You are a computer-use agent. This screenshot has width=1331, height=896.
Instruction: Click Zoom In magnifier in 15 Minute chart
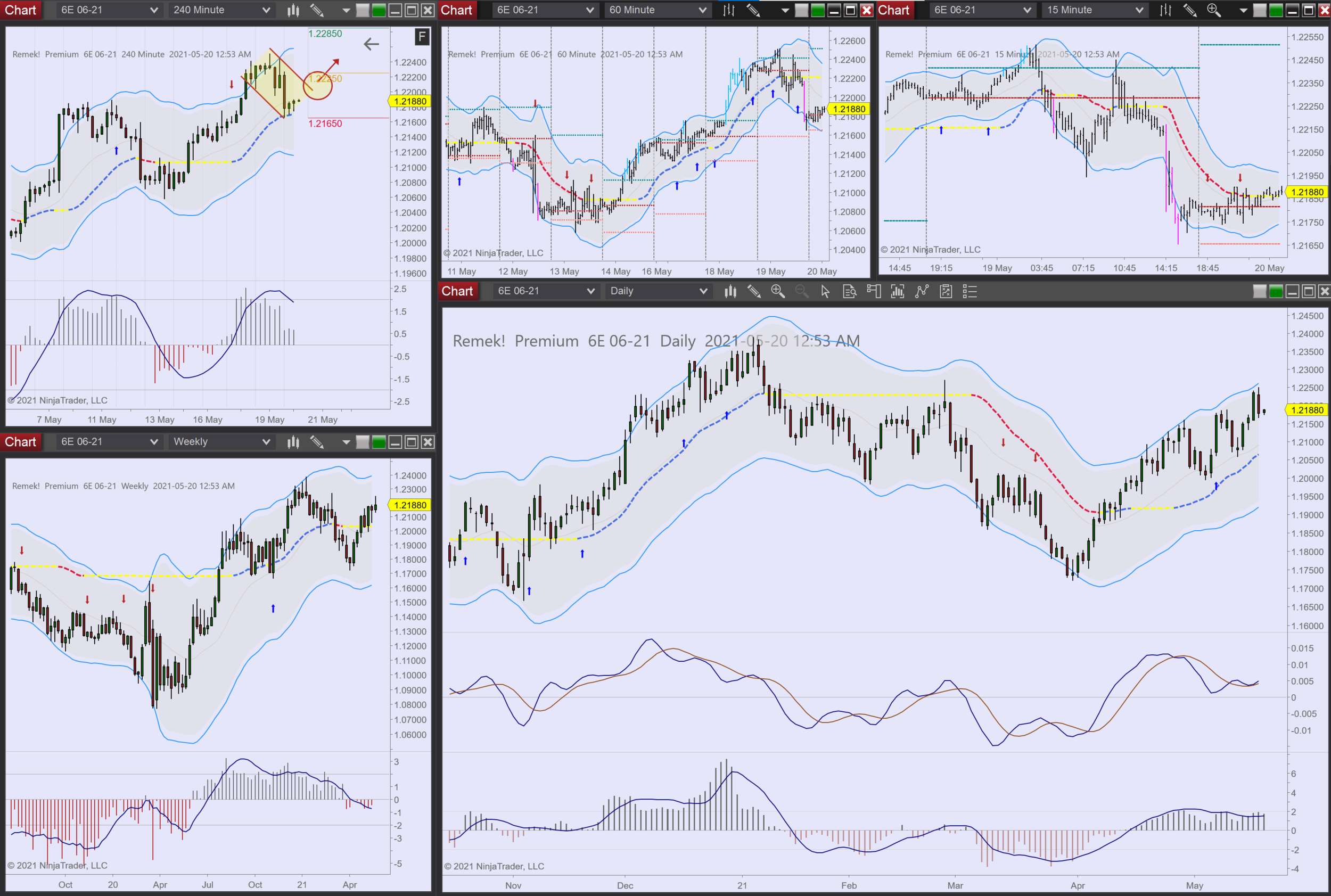[x=1214, y=10]
